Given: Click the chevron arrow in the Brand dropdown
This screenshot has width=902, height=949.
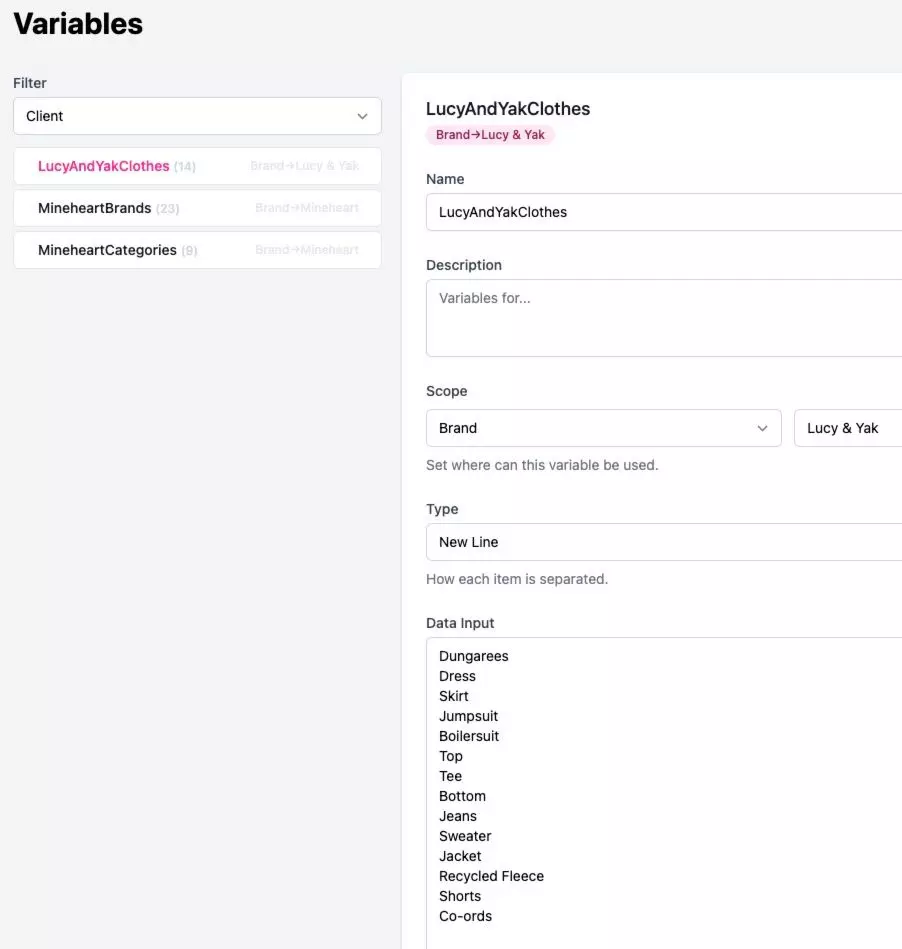Looking at the screenshot, I should tap(762, 429).
